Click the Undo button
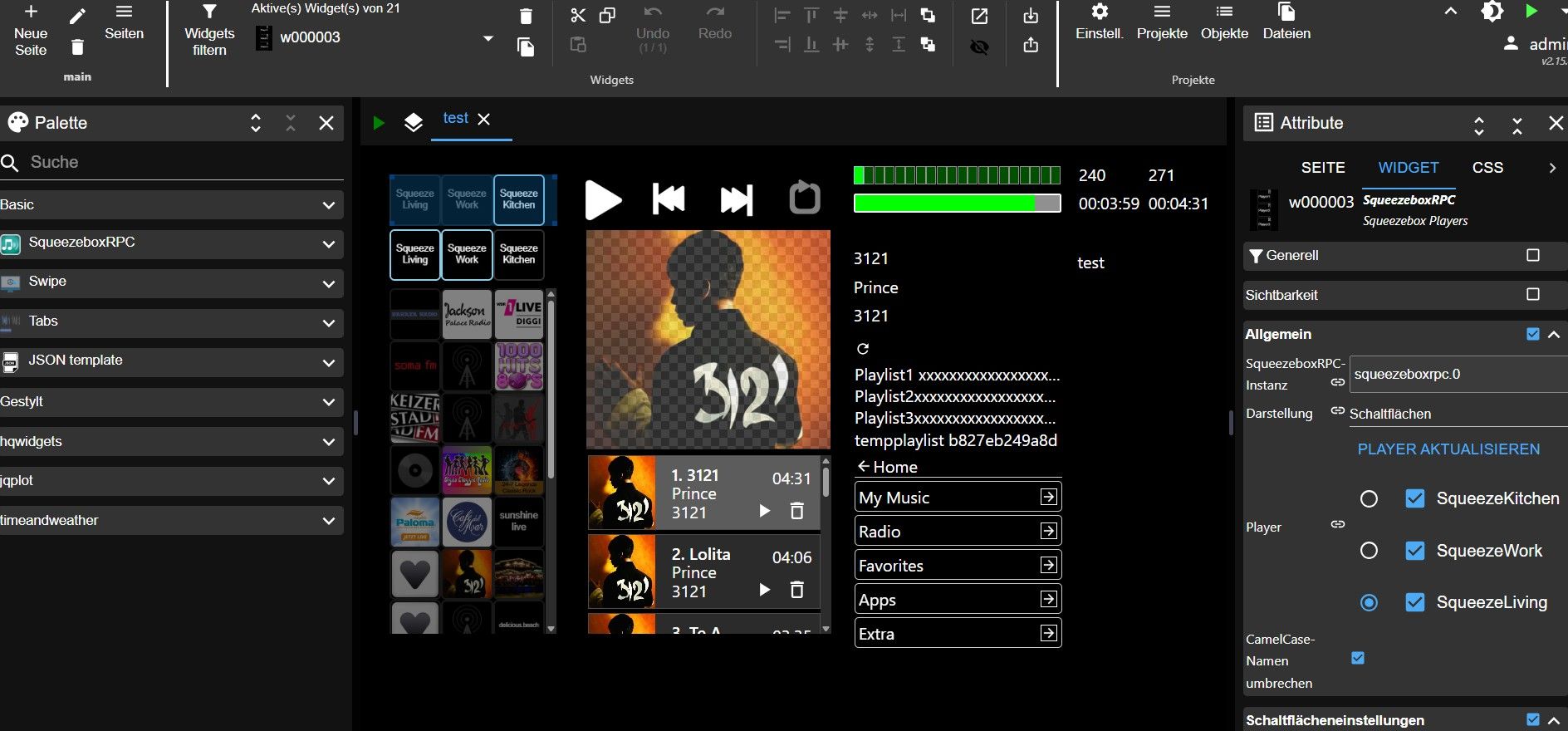Image resolution: width=1568 pixels, height=731 pixels. (x=653, y=31)
